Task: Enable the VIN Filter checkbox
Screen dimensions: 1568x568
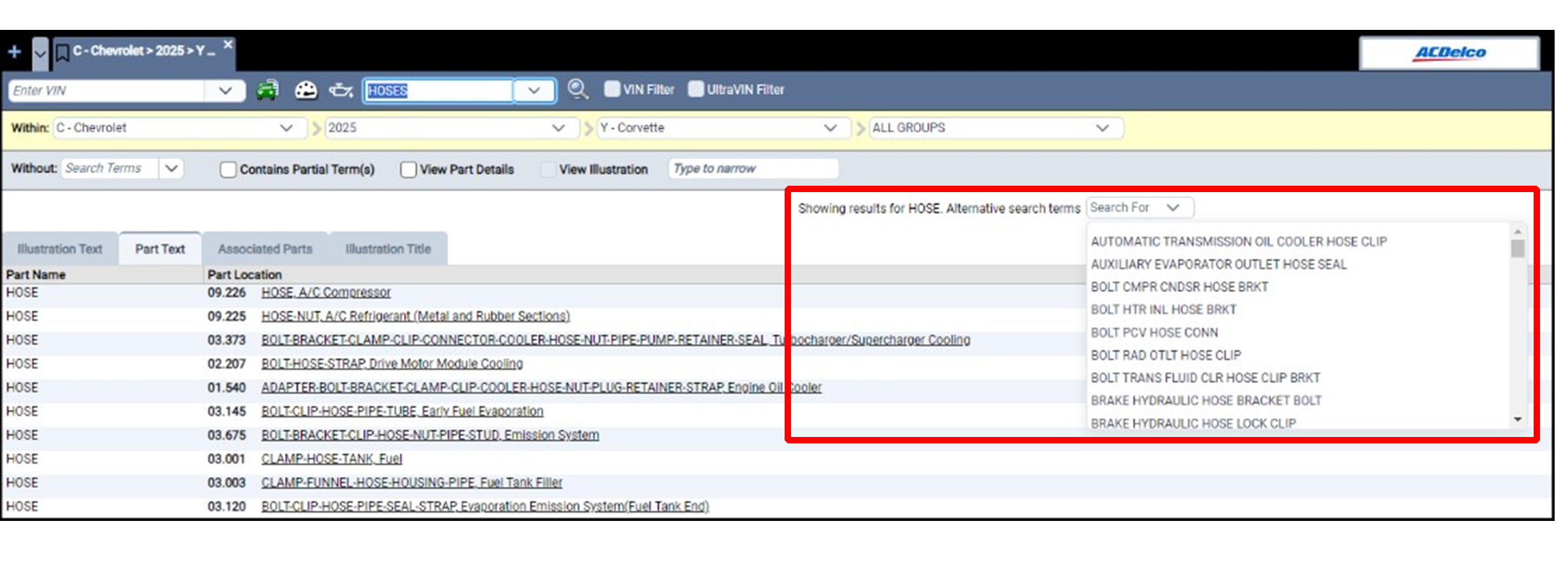Action: pos(612,89)
